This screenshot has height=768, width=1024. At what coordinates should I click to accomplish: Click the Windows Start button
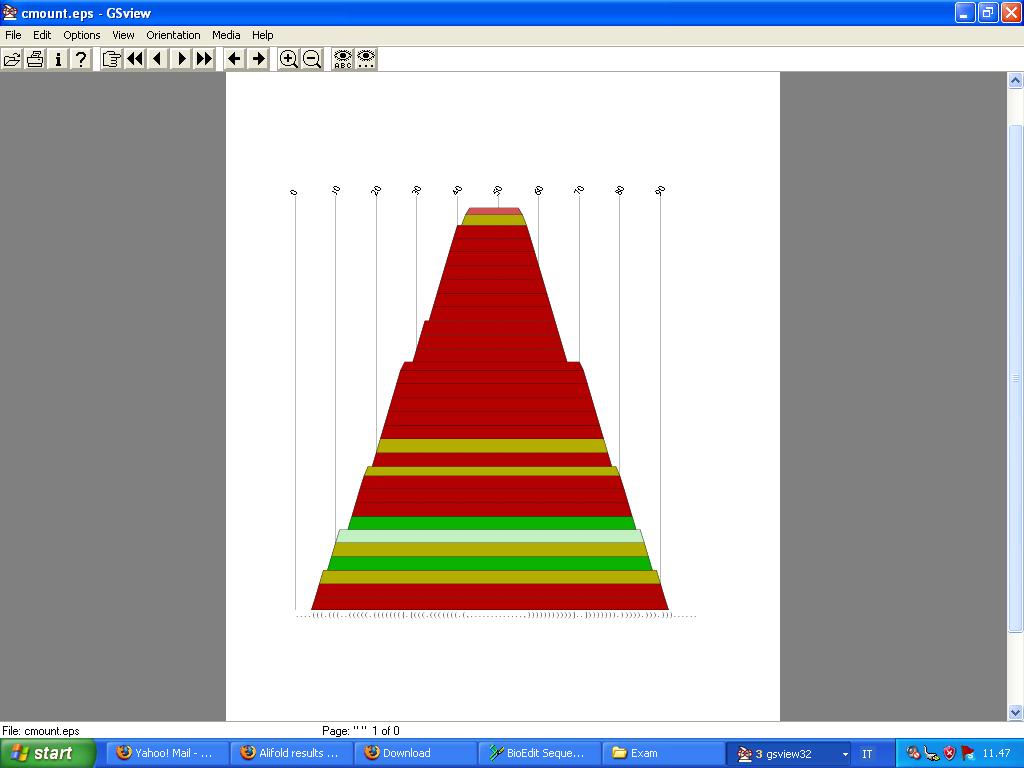coord(47,753)
